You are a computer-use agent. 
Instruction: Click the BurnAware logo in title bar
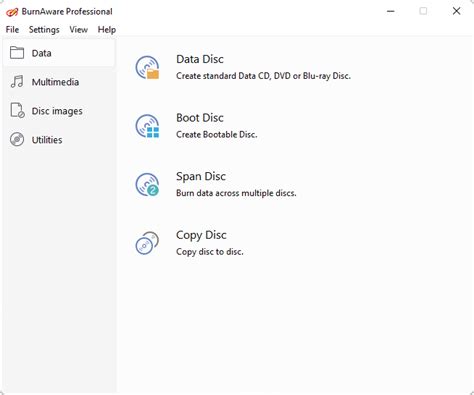click(x=12, y=12)
